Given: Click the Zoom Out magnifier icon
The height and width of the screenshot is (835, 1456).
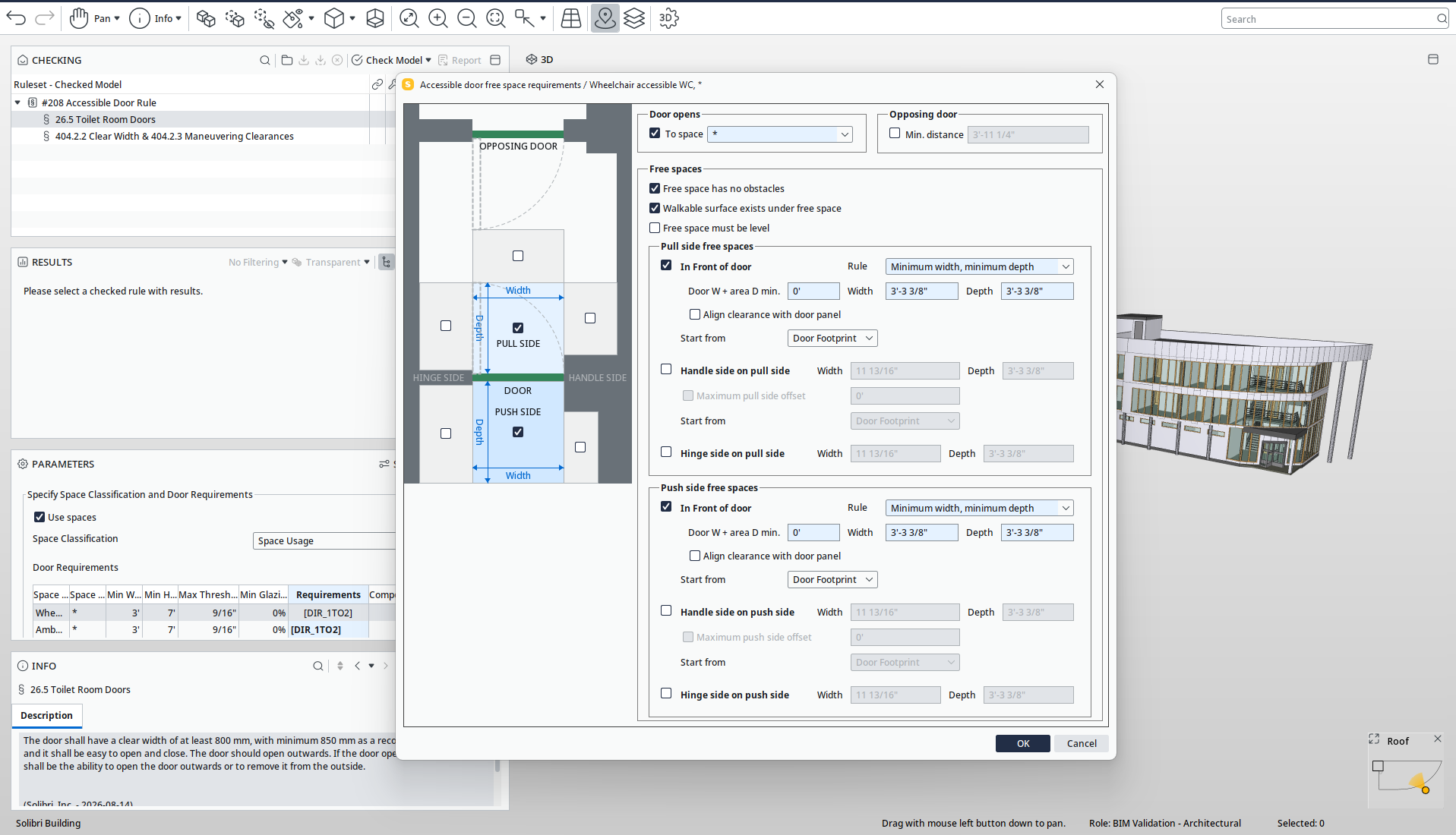Looking at the screenshot, I should tap(467, 18).
